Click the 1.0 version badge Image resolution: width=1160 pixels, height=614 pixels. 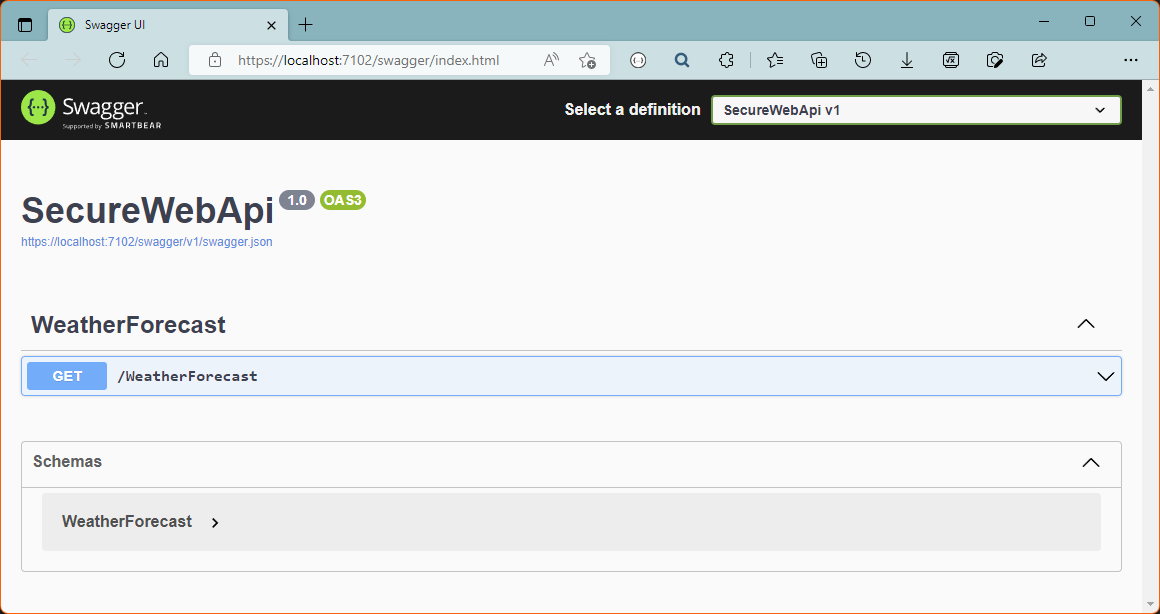point(297,200)
